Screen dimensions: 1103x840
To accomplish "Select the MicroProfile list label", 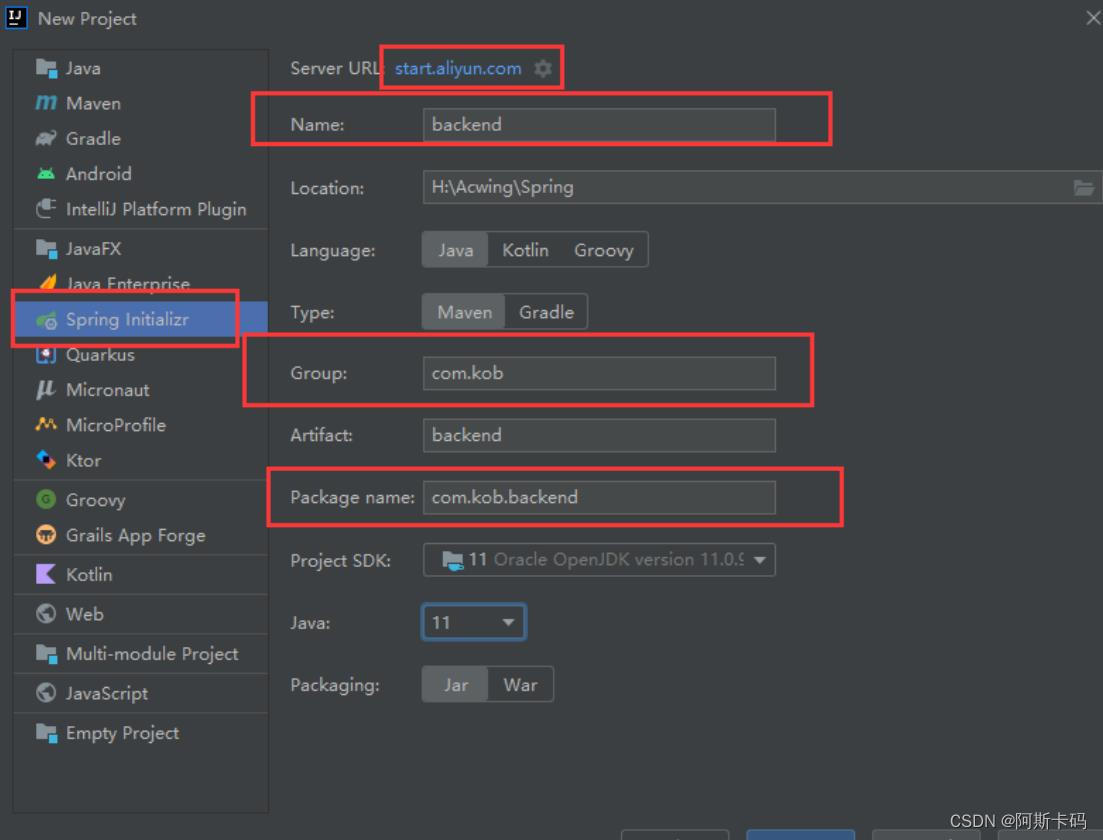I will 116,425.
